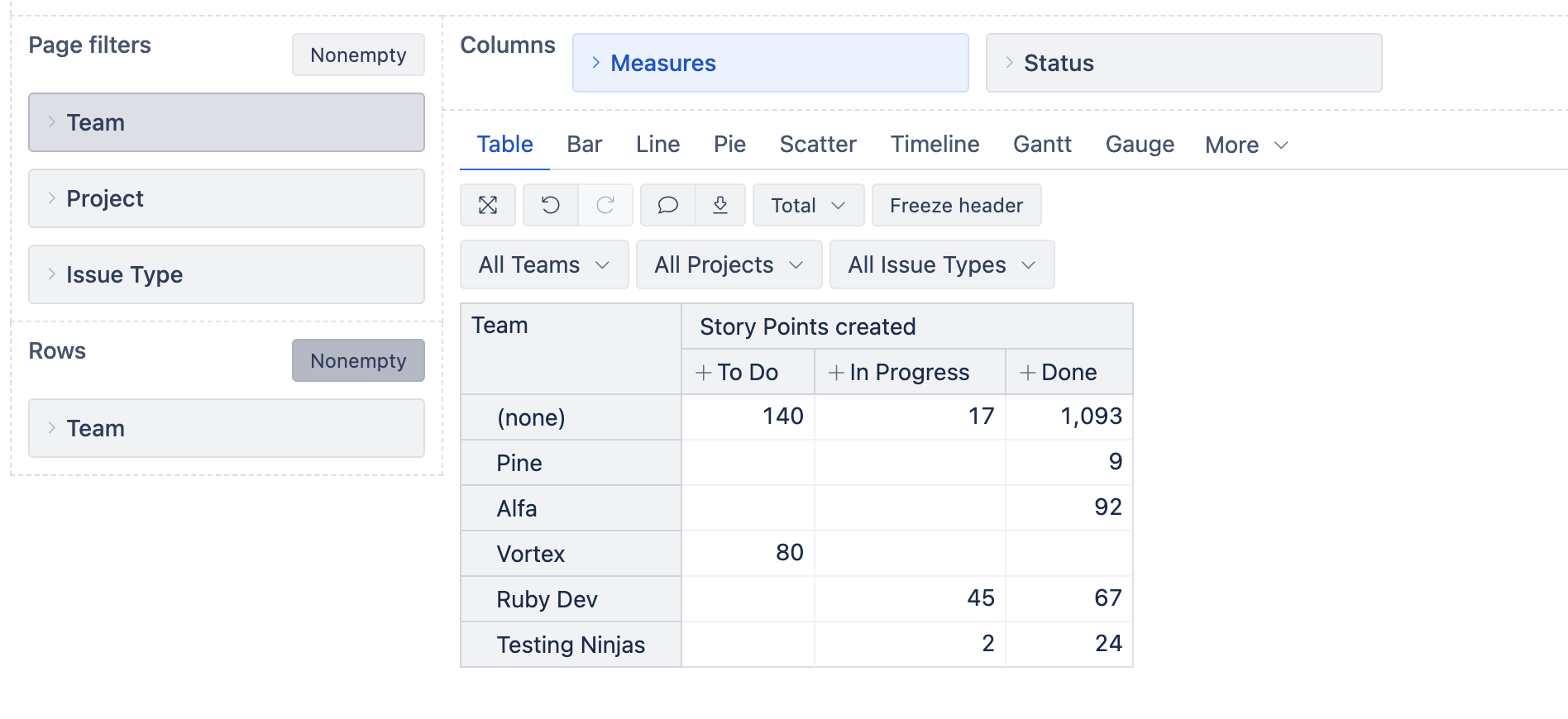
Task: Open the comment speech bubble icon
Action: coord(668,205)
